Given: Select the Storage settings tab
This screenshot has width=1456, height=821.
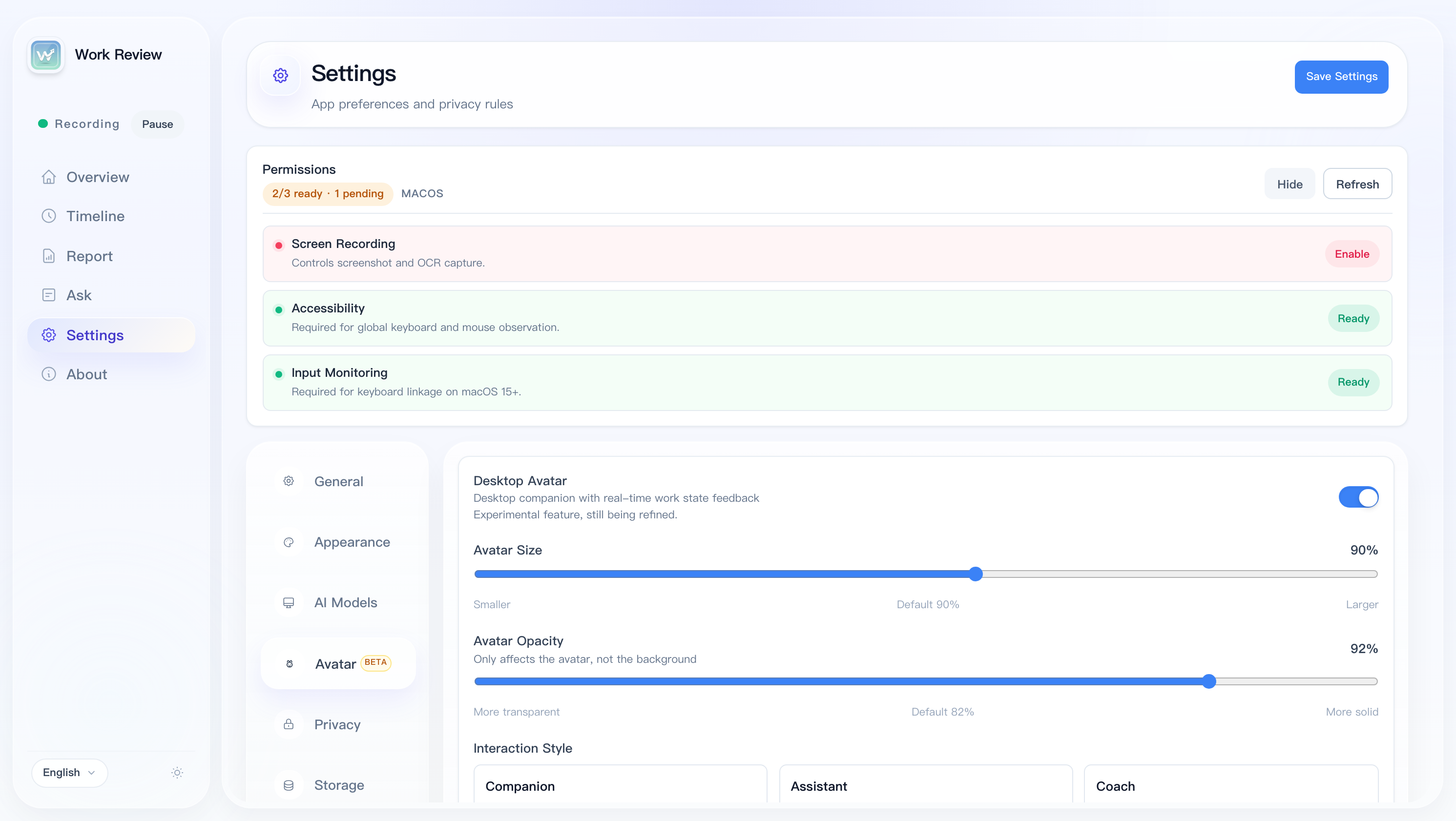Looking at the screenshot, I should 338,785.
